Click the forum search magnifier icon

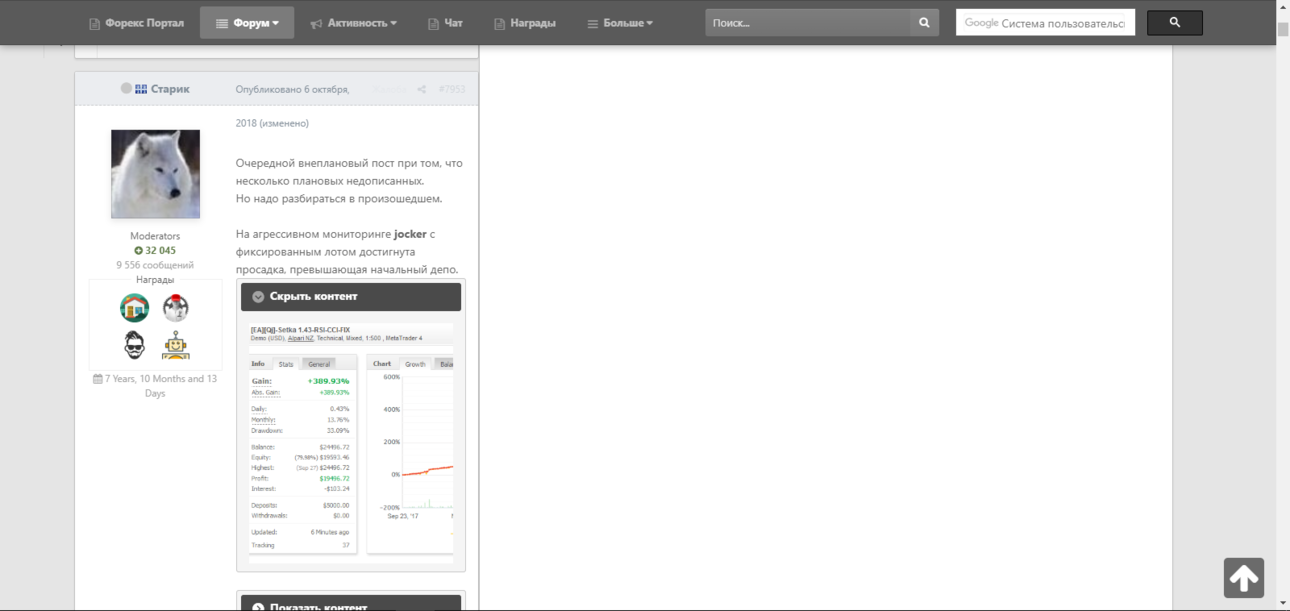tap(924, 23)
